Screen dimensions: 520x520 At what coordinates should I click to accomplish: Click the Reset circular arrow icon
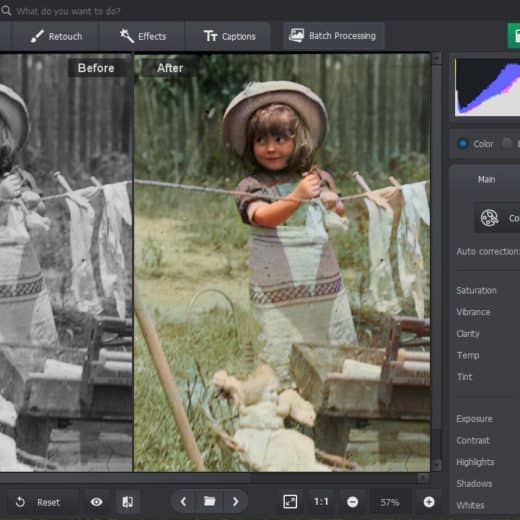pos(20,502)
